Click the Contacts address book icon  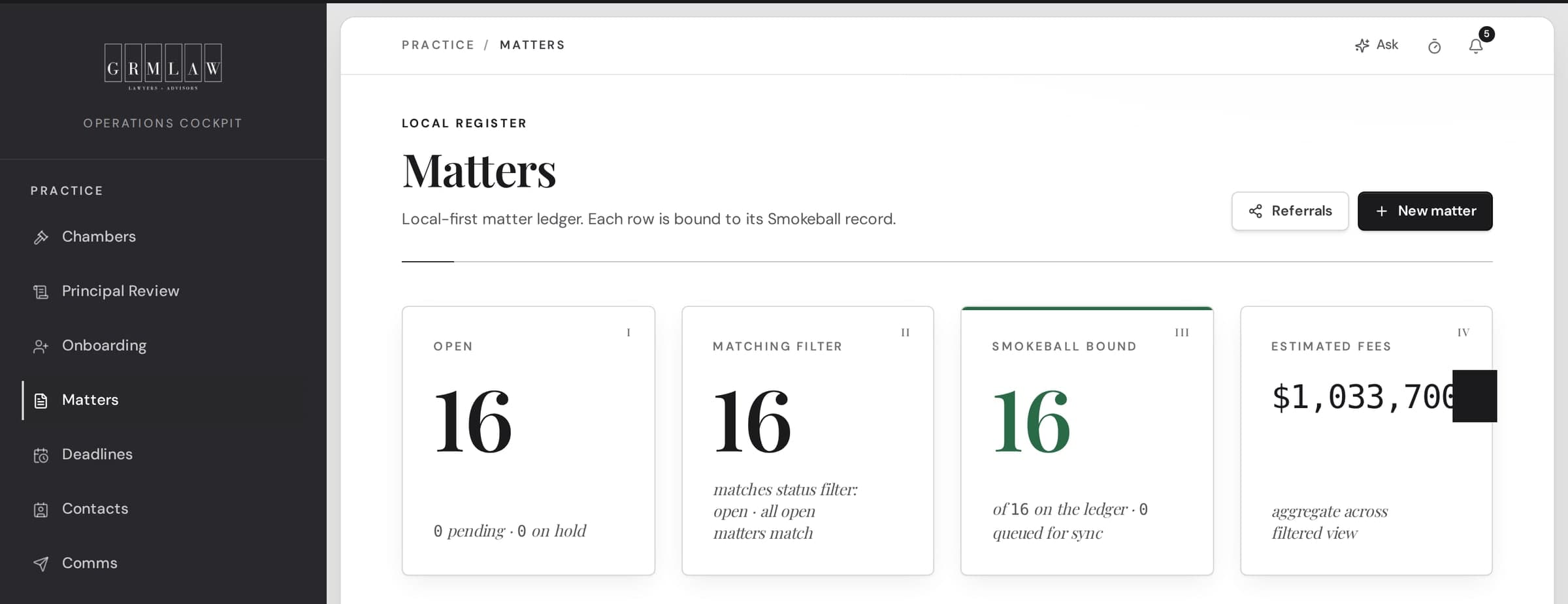[41, 509]
